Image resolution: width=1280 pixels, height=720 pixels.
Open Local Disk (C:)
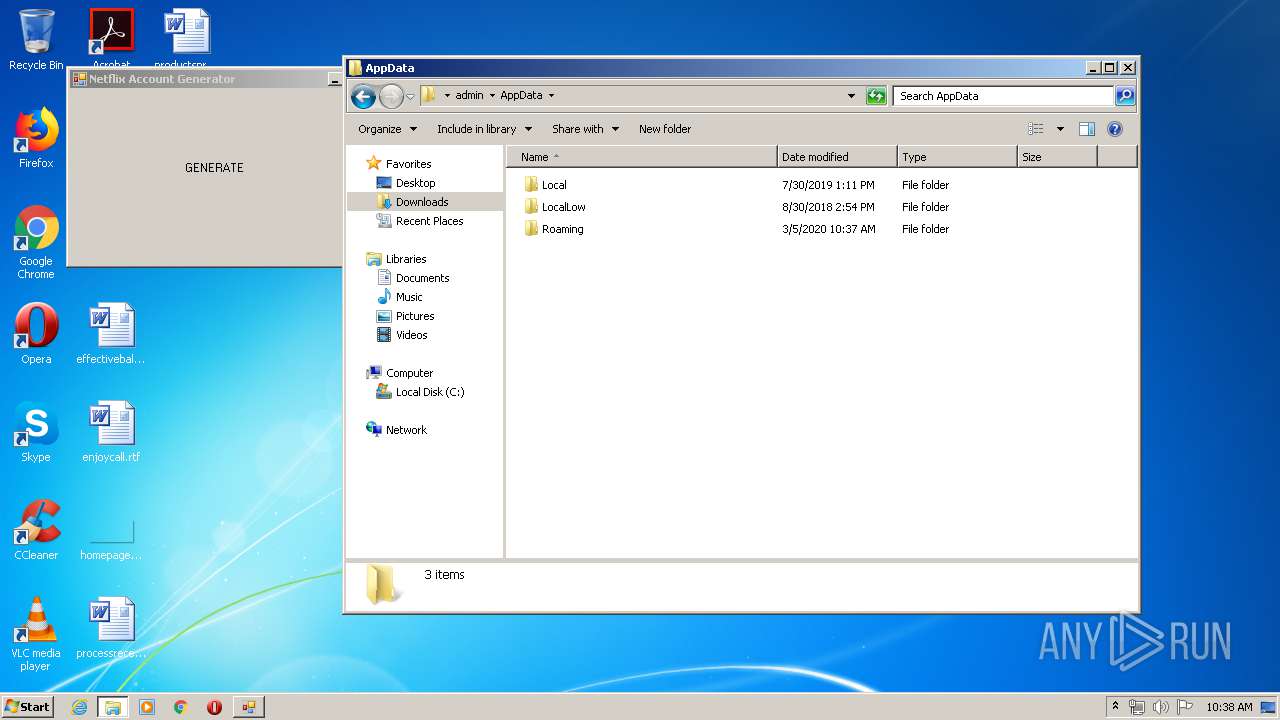(x=420, y=392)
